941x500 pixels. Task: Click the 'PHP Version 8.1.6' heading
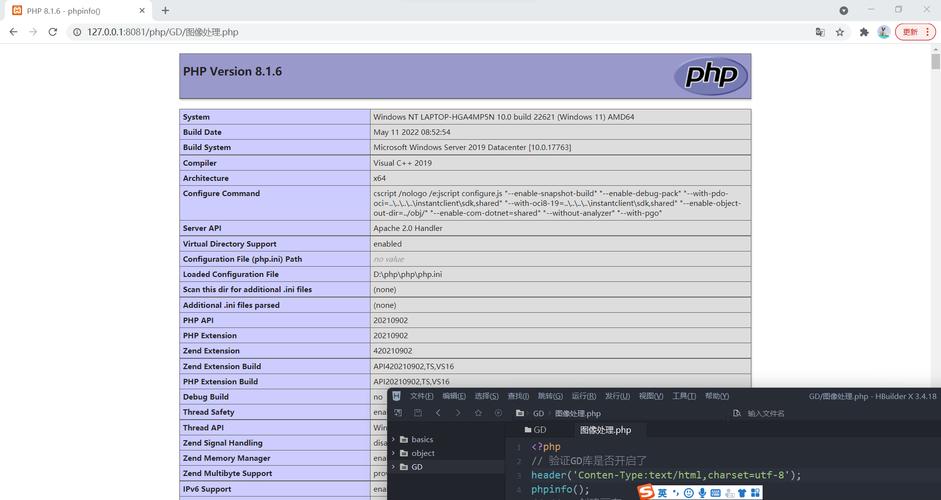tap(232, 71)
